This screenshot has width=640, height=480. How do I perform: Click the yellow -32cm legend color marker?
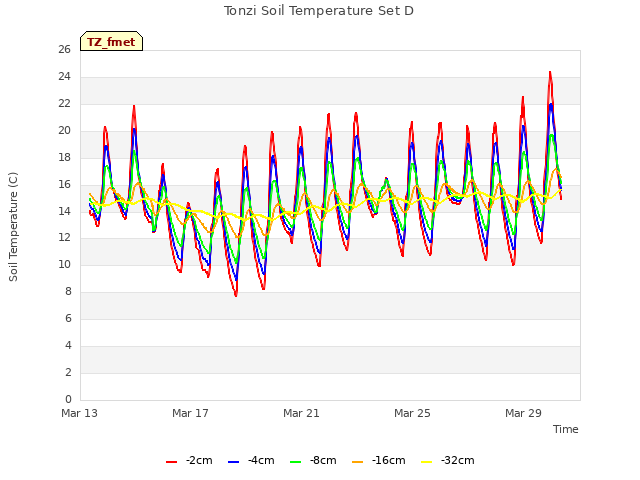426,462
